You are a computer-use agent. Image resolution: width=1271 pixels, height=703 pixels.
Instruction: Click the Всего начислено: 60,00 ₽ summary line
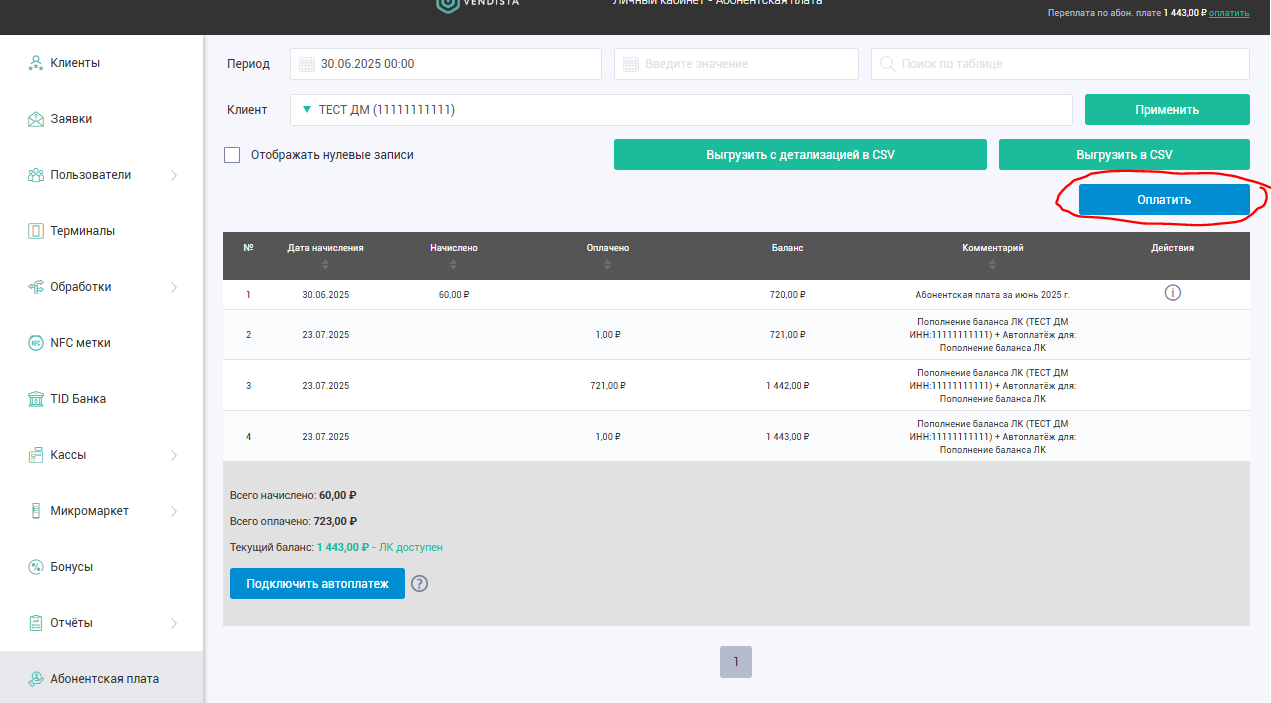click(x=293, y=495)
